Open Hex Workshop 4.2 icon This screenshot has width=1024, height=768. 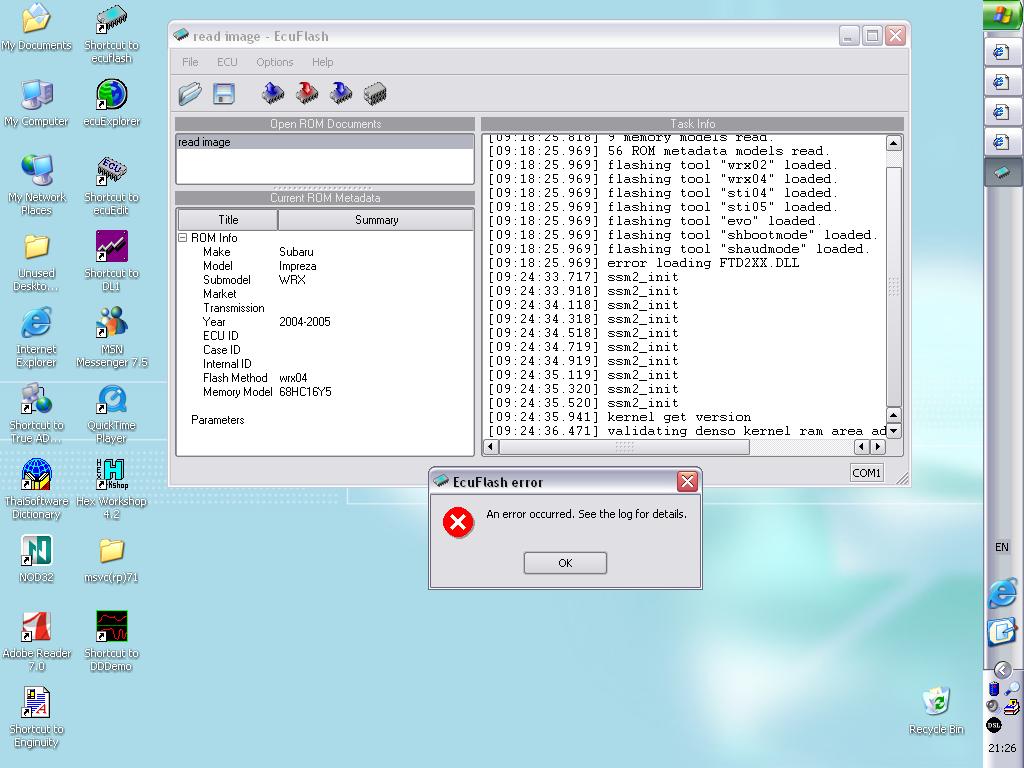[x=111, y=490]
